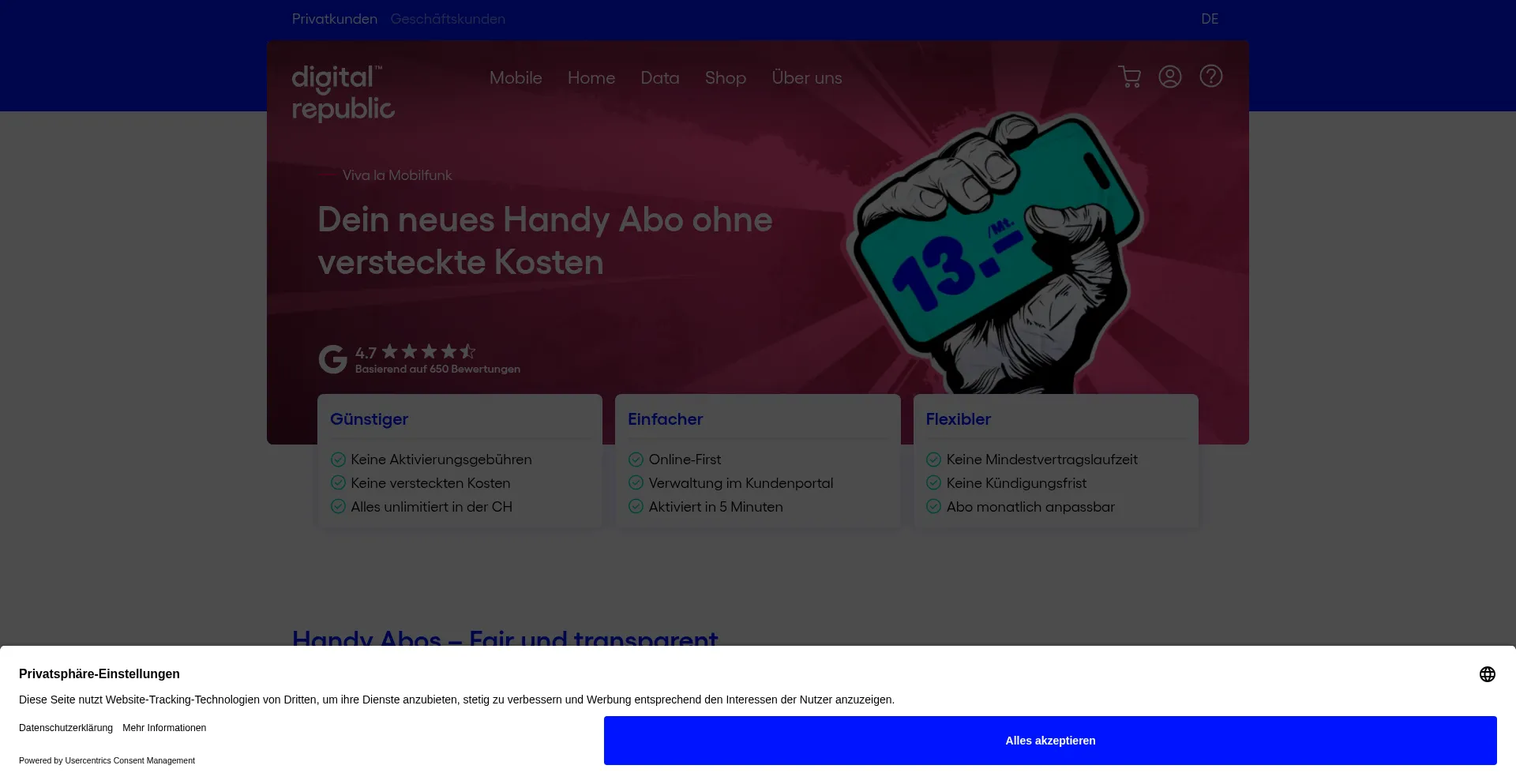Screen dimensions: 1516x784
Task: Open the help question mark icon
Action: pos(1210,77)
